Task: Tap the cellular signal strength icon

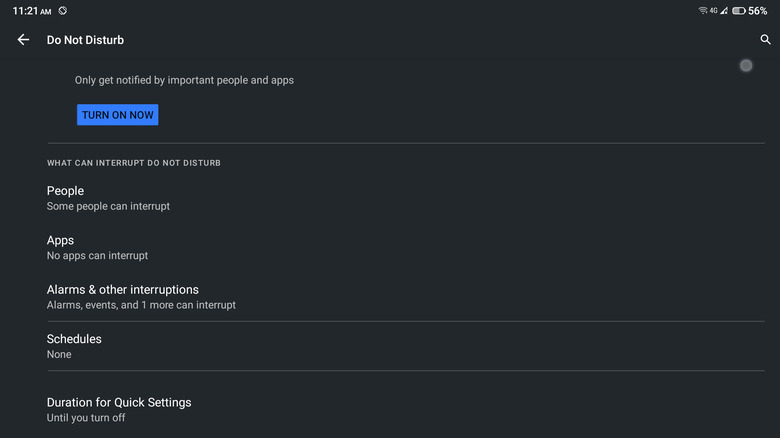Action: [724, 11]
